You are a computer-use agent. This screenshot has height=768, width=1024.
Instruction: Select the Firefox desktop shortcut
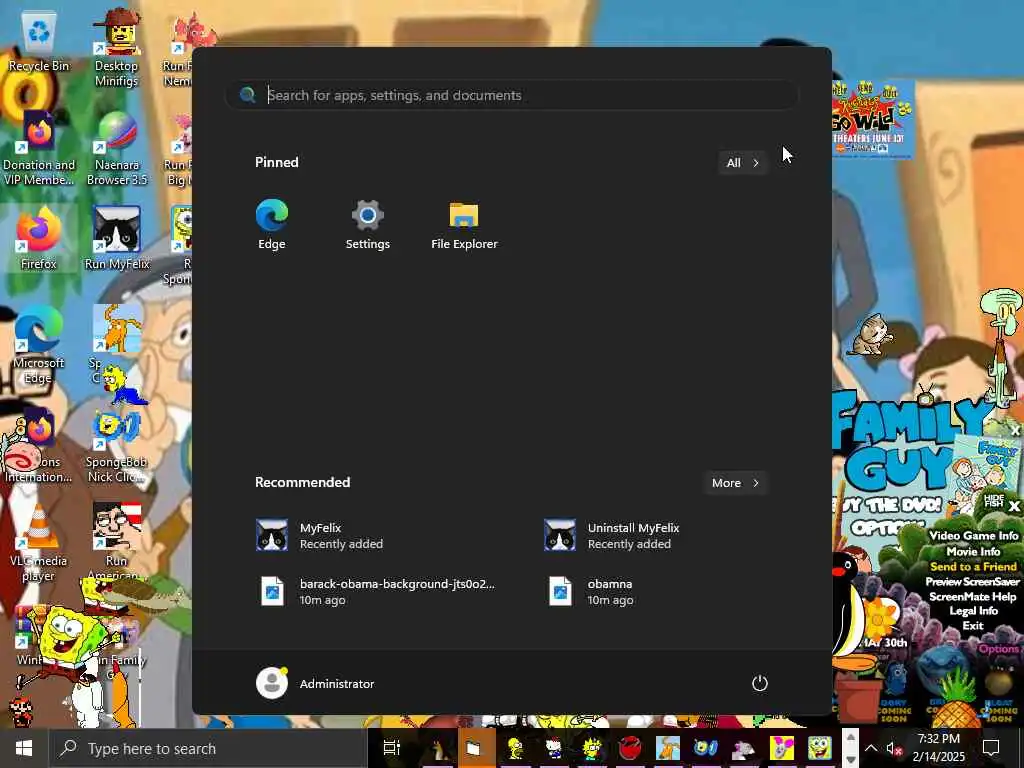coord(39,238)
